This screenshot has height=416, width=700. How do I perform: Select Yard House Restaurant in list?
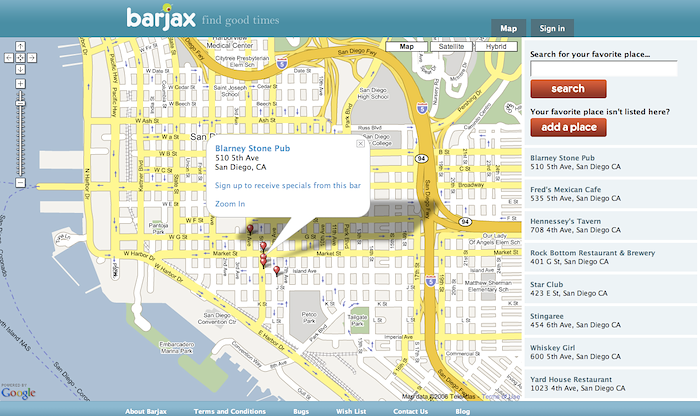(610, 384)
